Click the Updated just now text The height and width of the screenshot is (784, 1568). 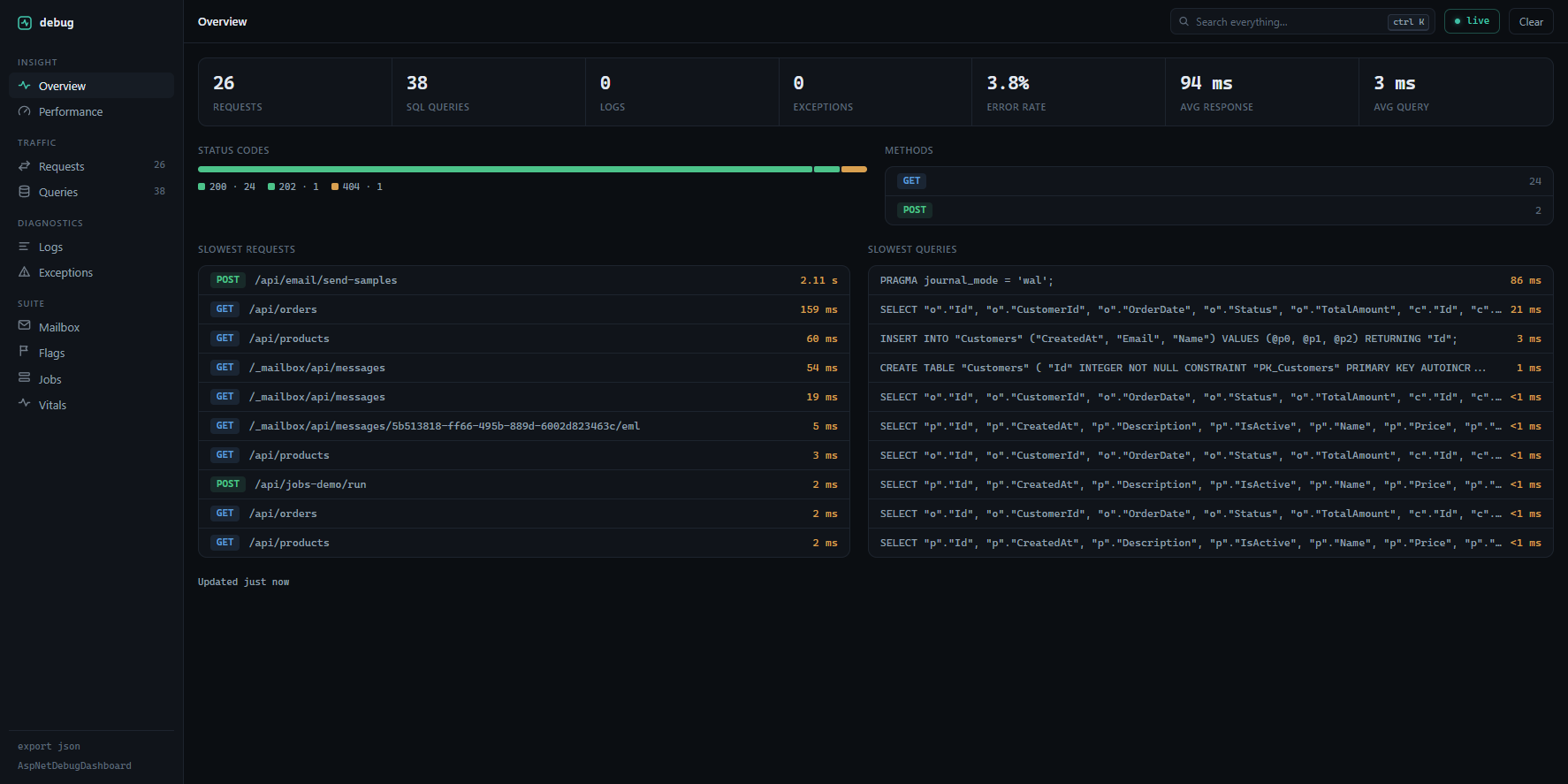(243, 582)
